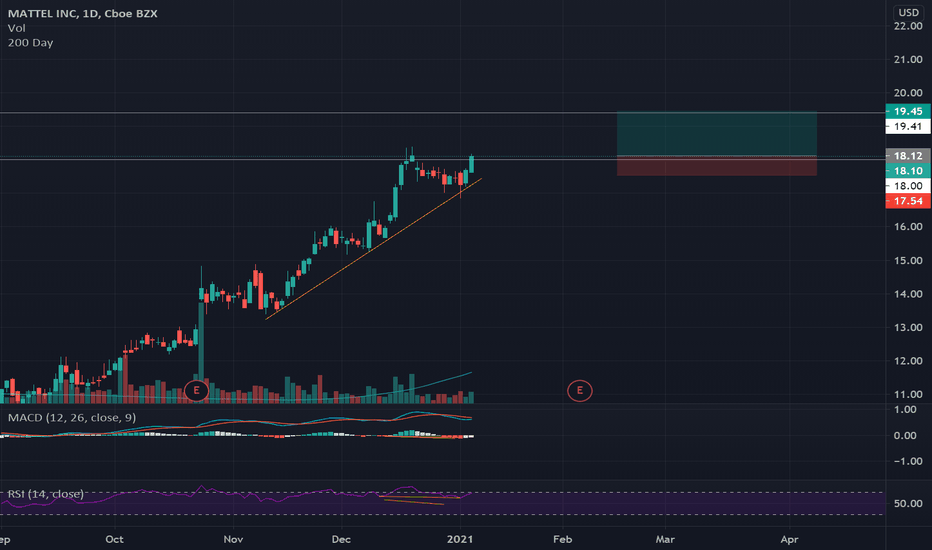Select the red stop-loss zone
Viewport: 932px width, 550px height.
(717, 166)
